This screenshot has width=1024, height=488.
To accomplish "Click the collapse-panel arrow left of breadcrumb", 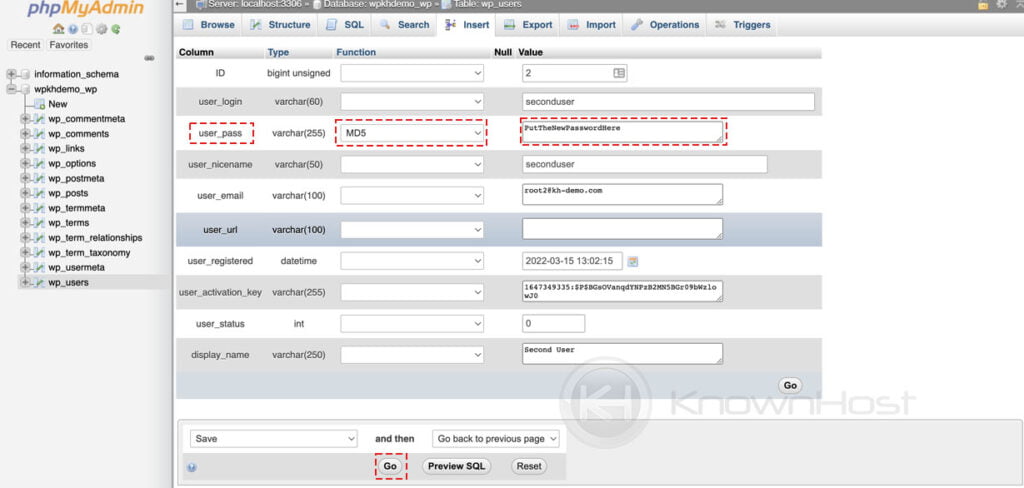I will pyautogui.click(x=181, y=4).
